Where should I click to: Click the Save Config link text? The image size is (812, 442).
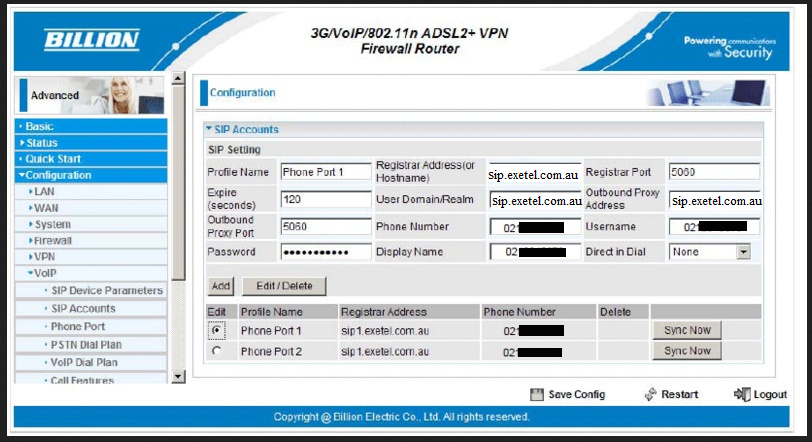coord(576,394)
